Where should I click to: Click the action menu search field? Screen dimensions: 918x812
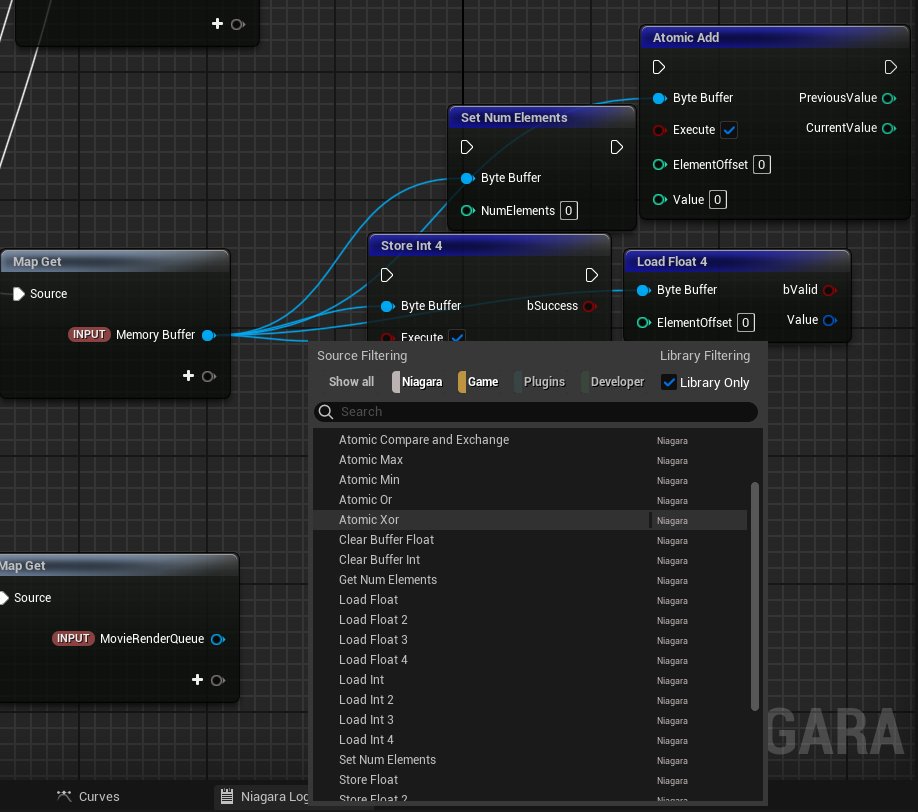pos(536,412)
